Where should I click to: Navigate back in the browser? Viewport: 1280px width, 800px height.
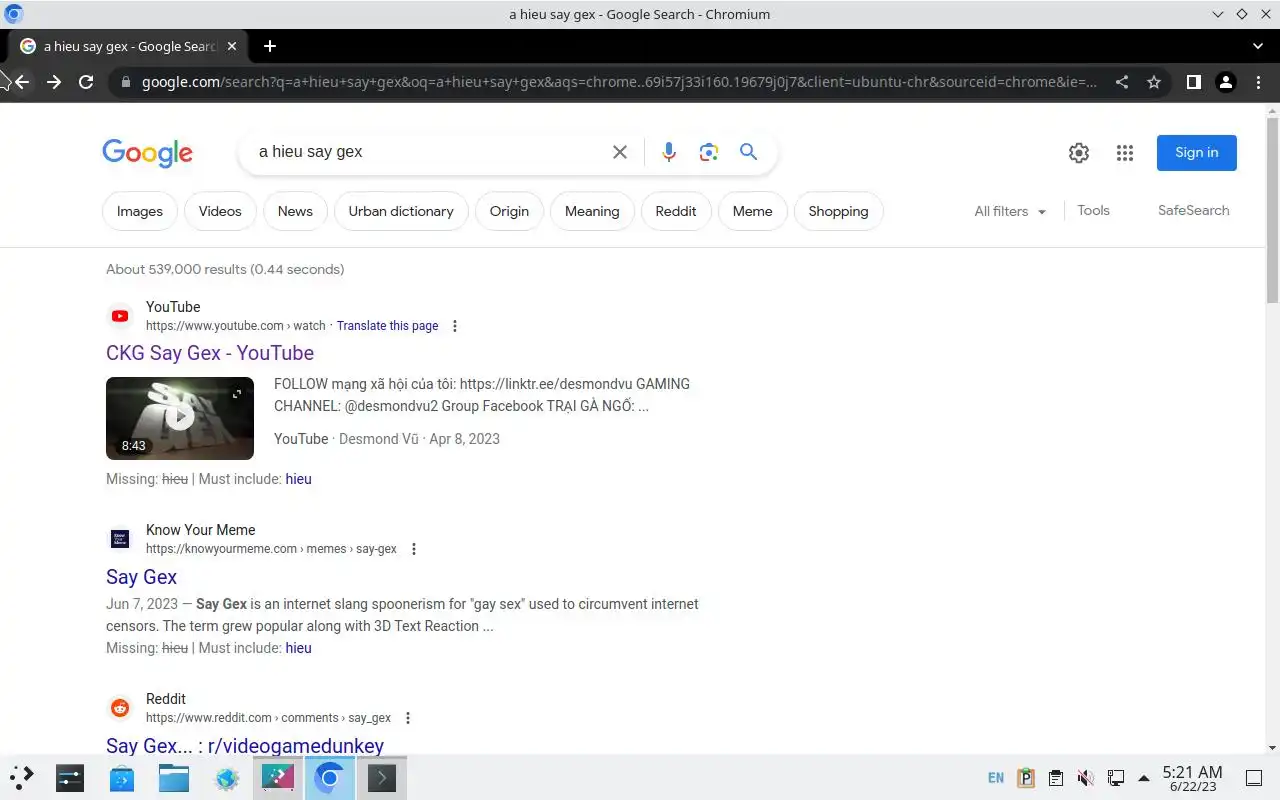tap(22, 82)
